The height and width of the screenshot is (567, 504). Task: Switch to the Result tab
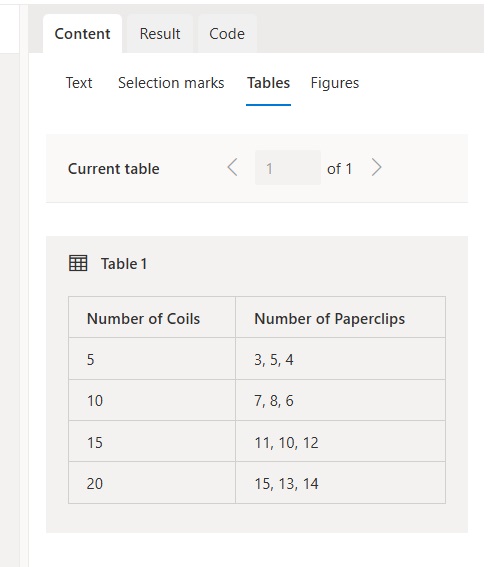tap(160, 34)
